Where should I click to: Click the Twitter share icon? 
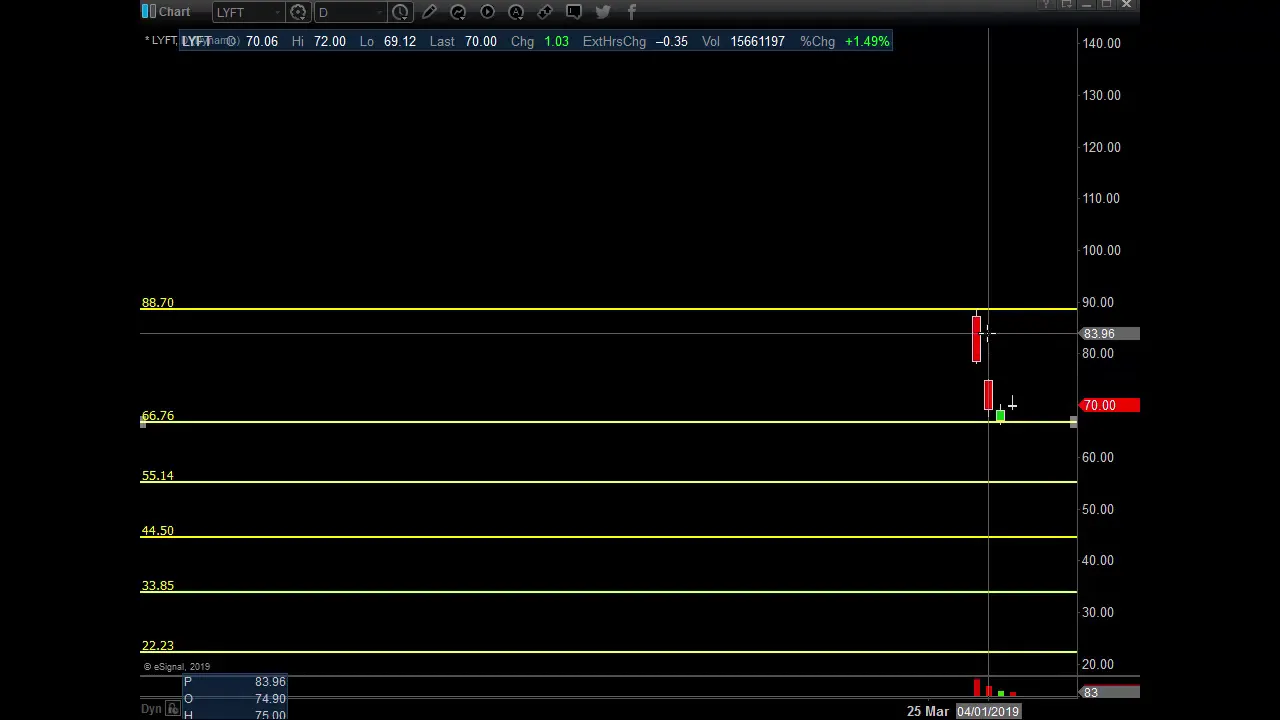[x=603, y=12]
